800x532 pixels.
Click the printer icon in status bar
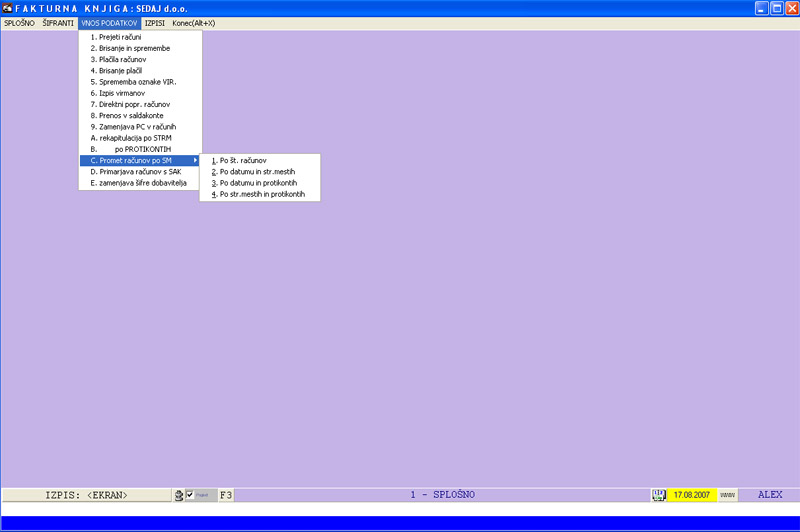pyautogui.click(x=179, y=495)
